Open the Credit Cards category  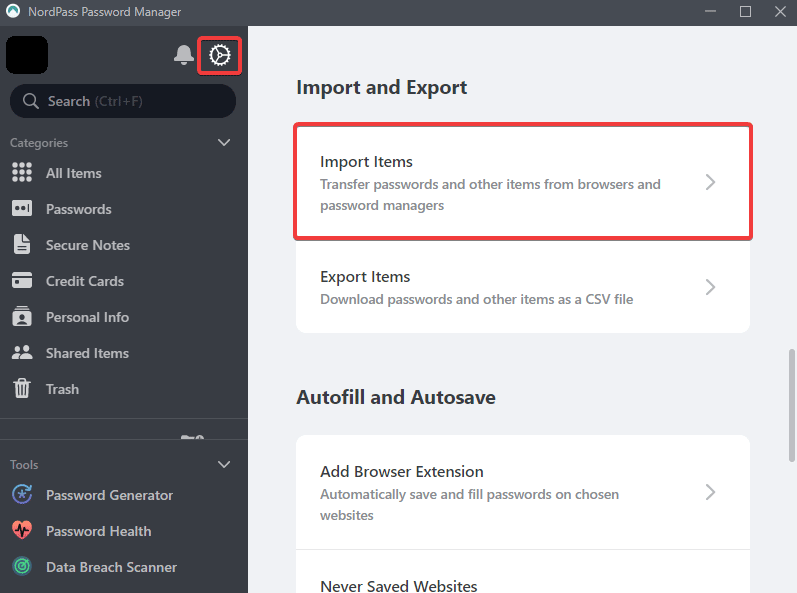coord(124,282)
